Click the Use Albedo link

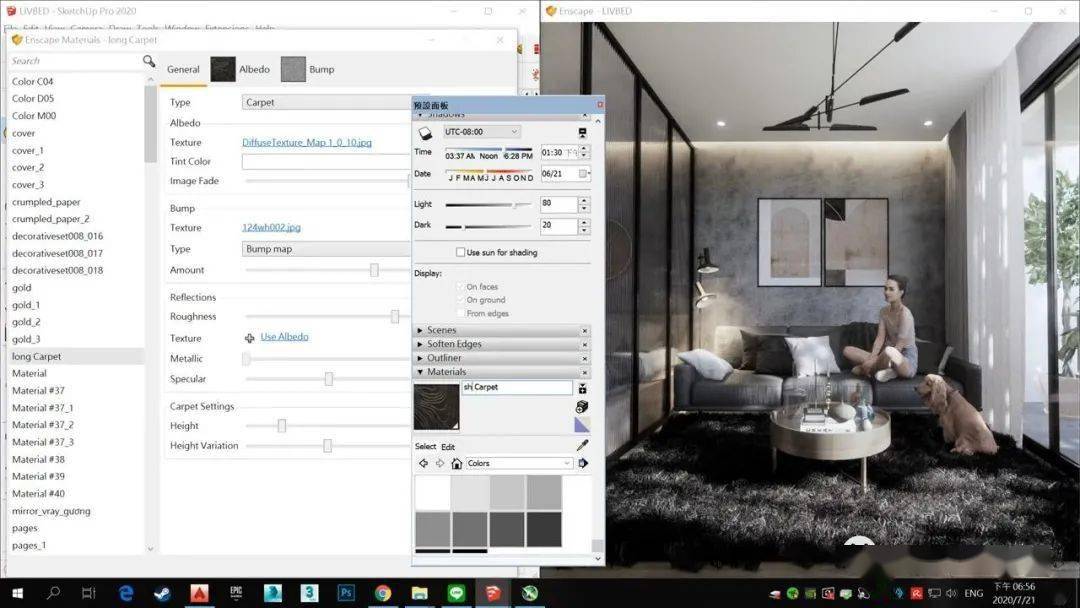coord(284,337)
